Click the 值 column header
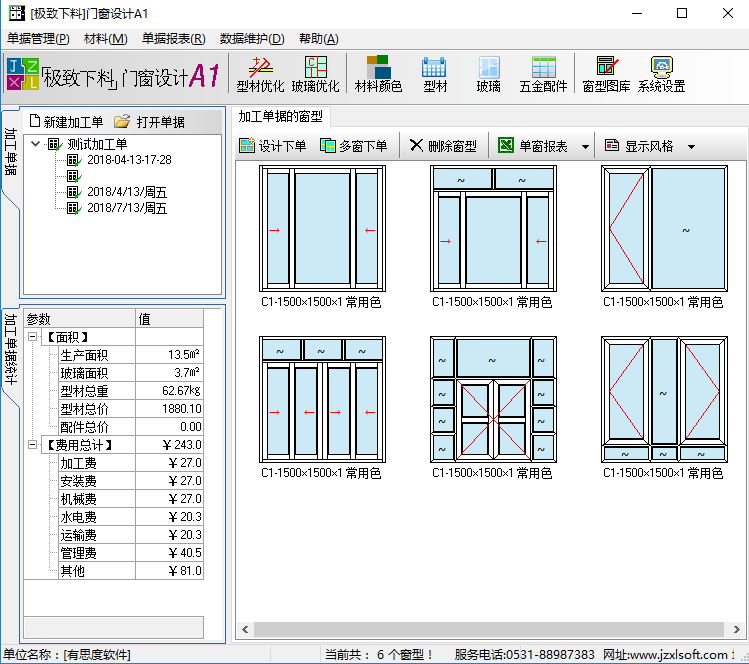This screenshot has height=664, width=749. click(170, 318)
